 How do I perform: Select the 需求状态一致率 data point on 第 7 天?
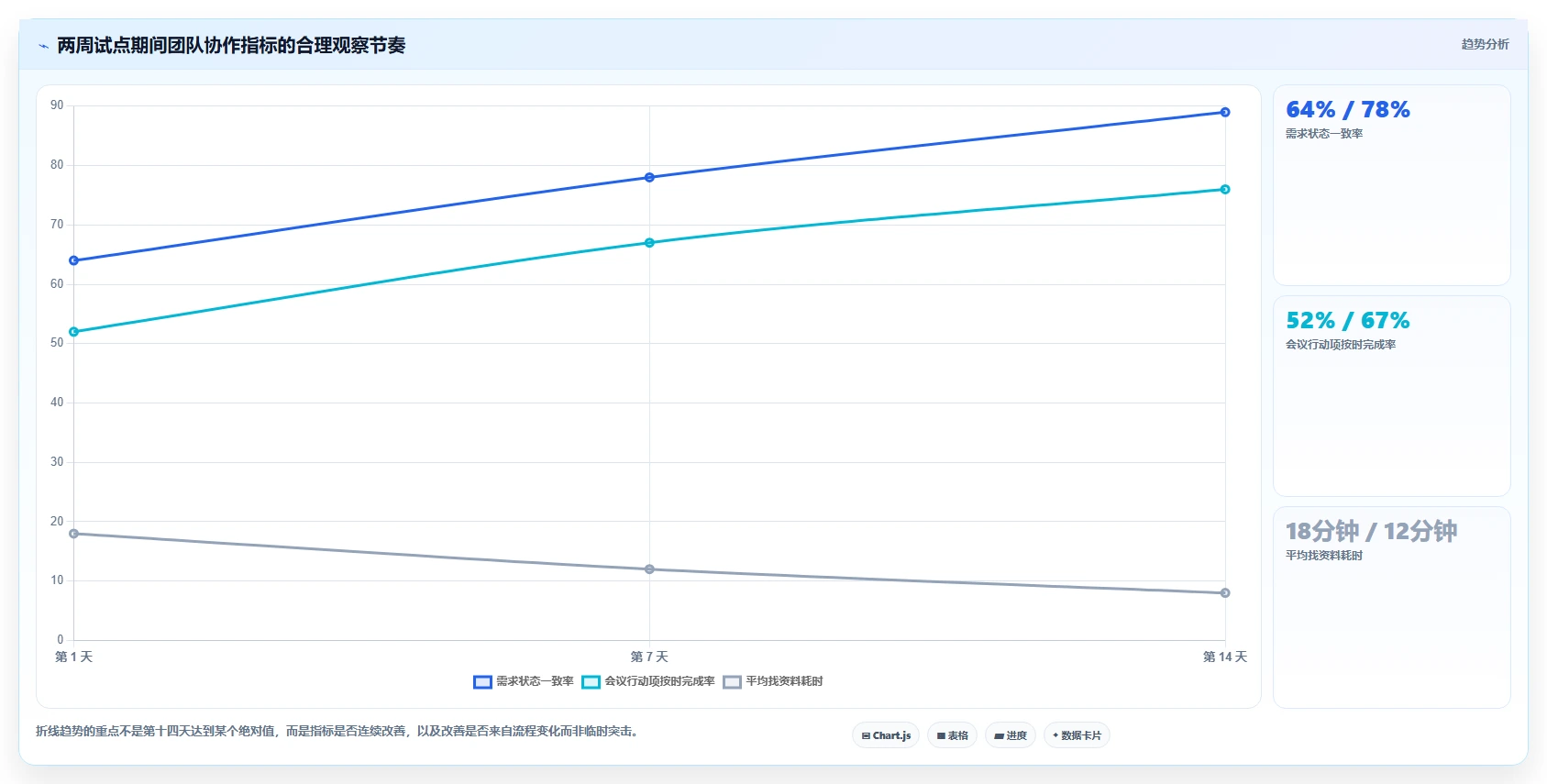(x=649, y=177)
